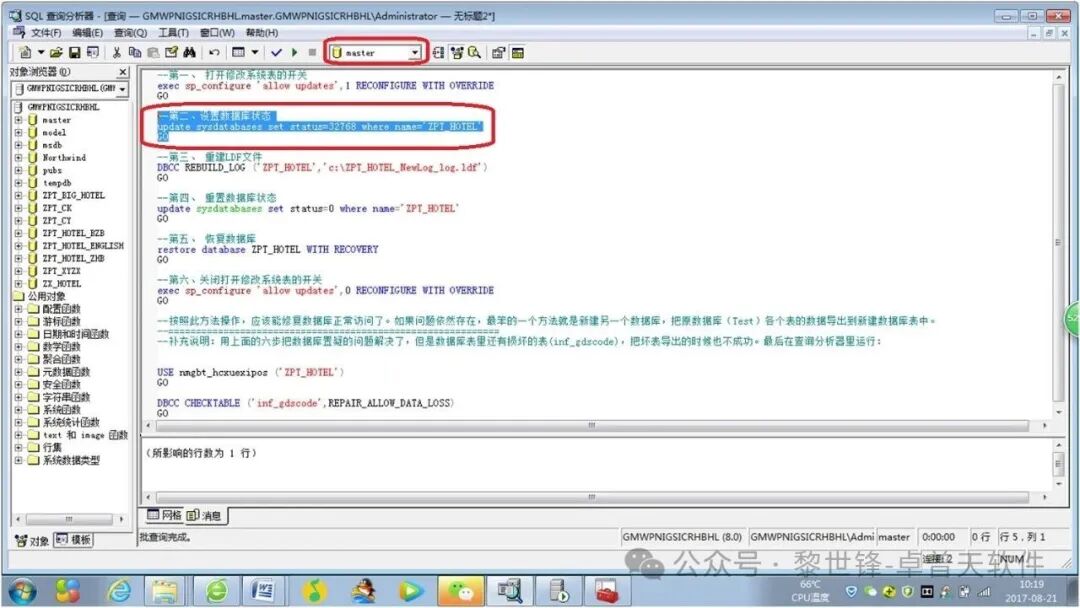Select the ZX_HOTEL database in tree
The image size is (1080, 608).
(x=61, y=284)
